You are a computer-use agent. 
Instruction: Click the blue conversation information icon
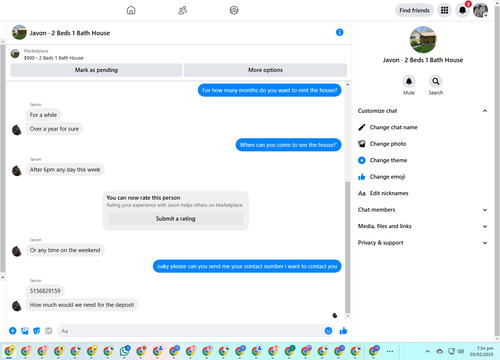(339, 32)
